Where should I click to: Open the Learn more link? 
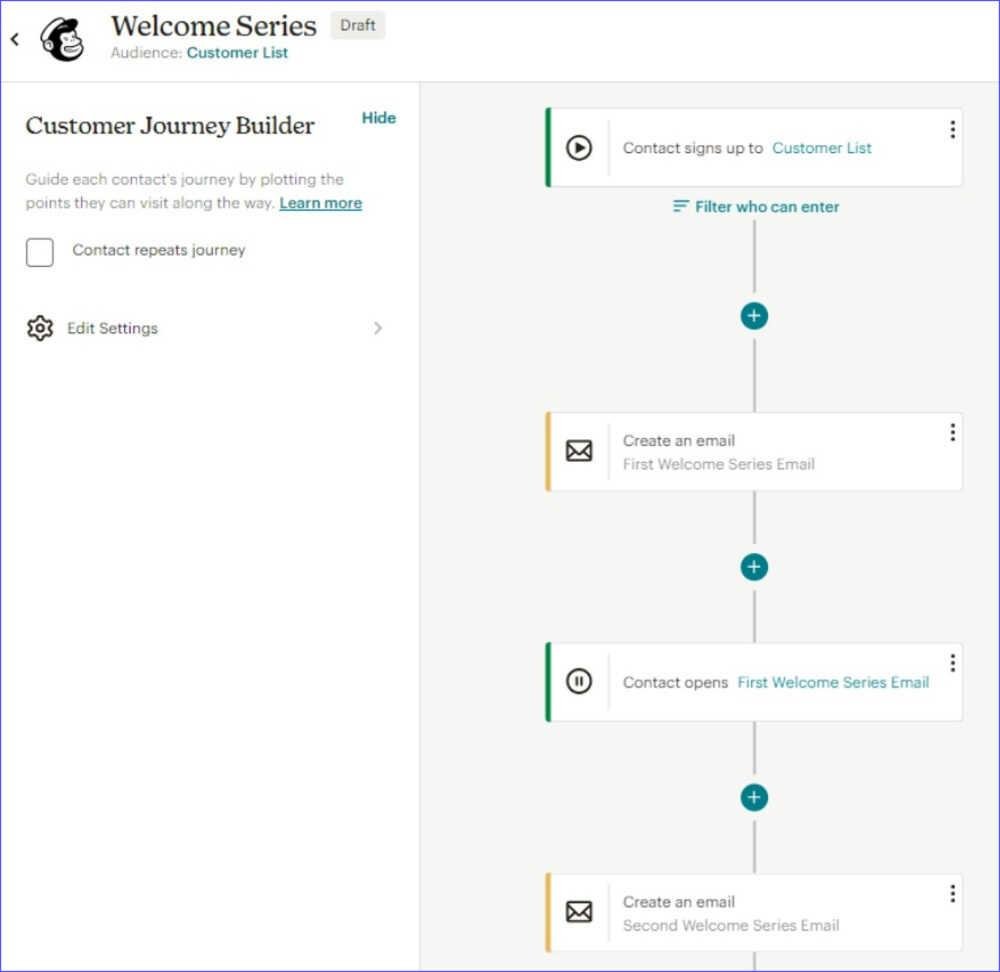(320, 202)
